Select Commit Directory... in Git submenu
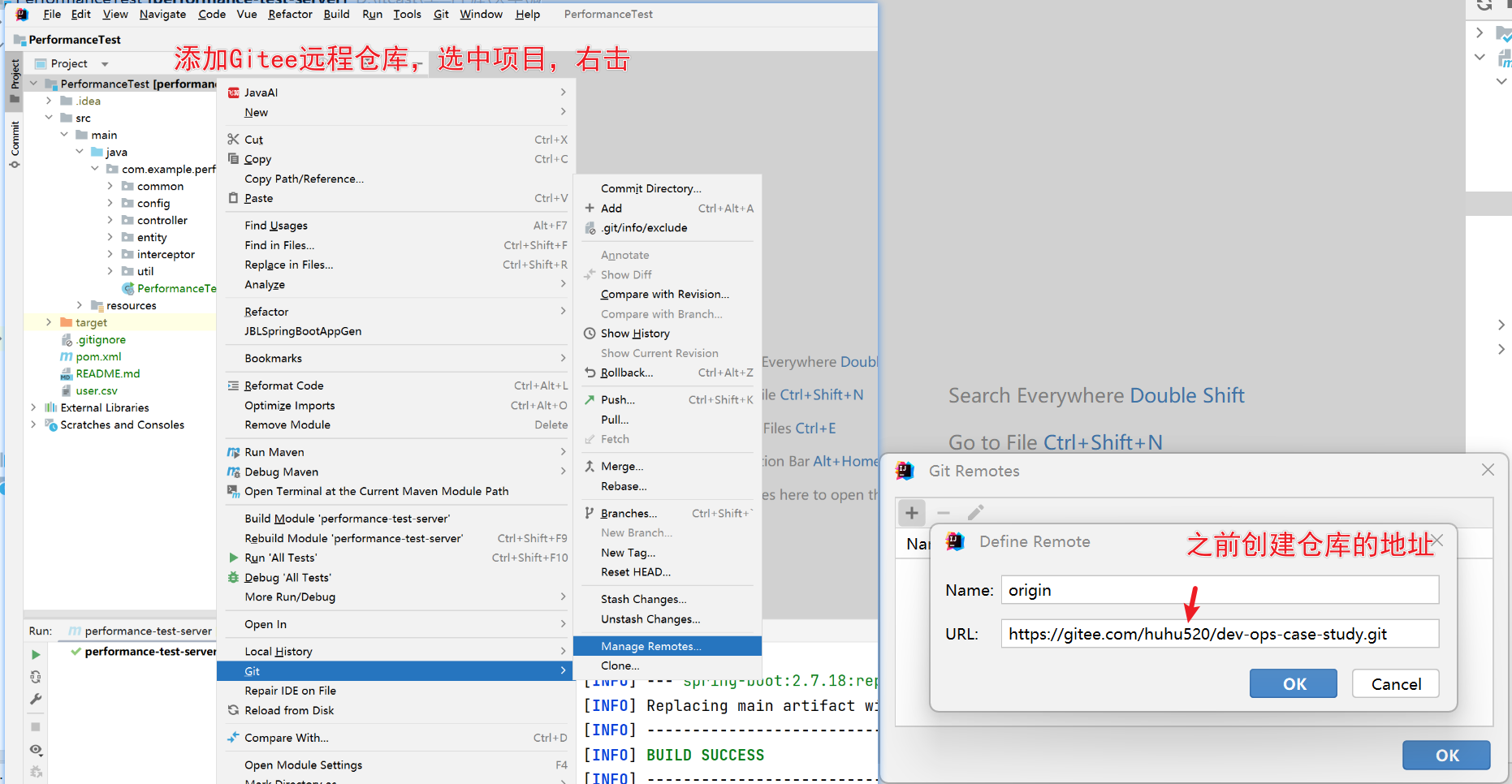Screen dimensions: 1512x784 (667, 188)
